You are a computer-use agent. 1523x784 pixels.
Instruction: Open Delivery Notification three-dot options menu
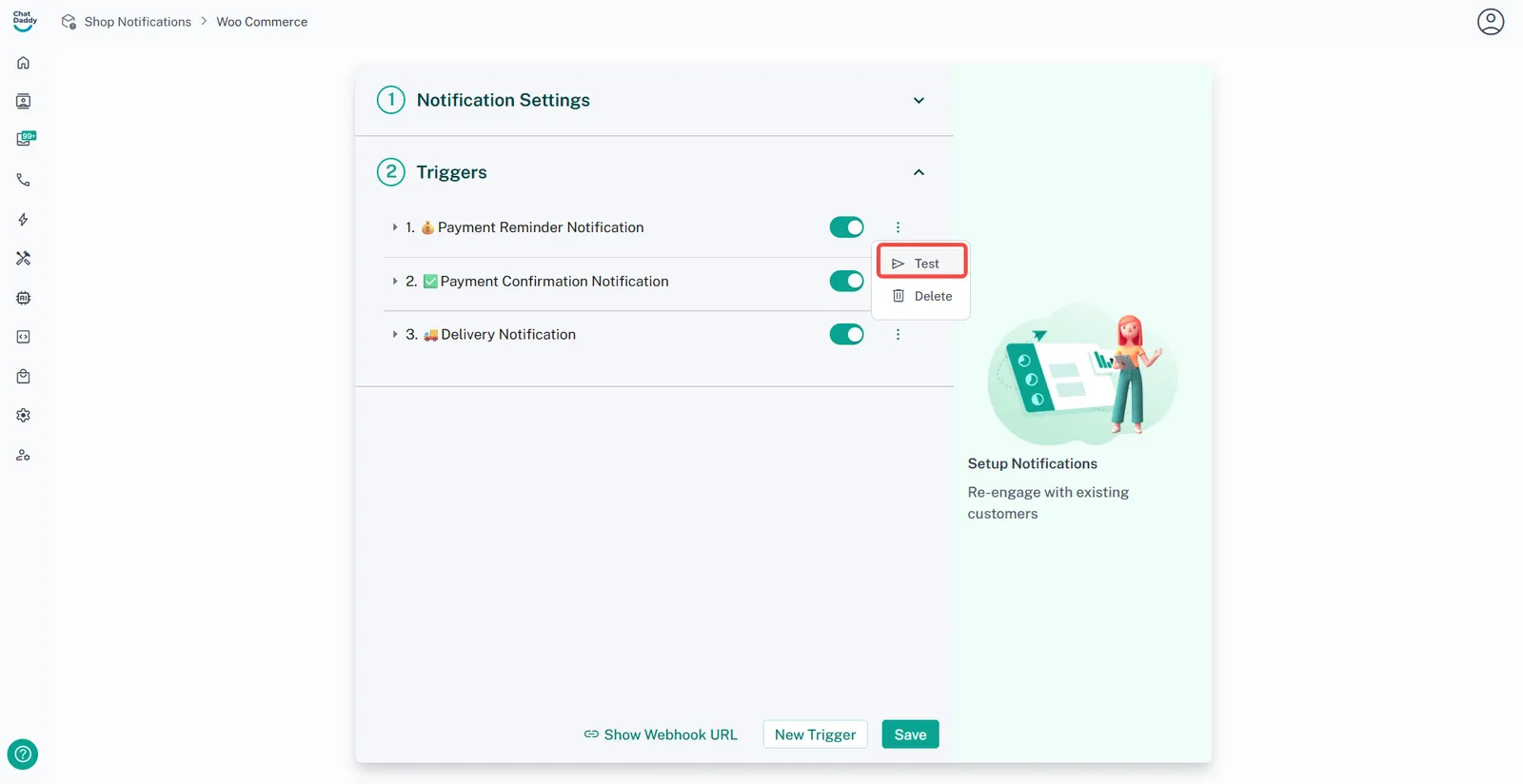click(x=898, y=335)
